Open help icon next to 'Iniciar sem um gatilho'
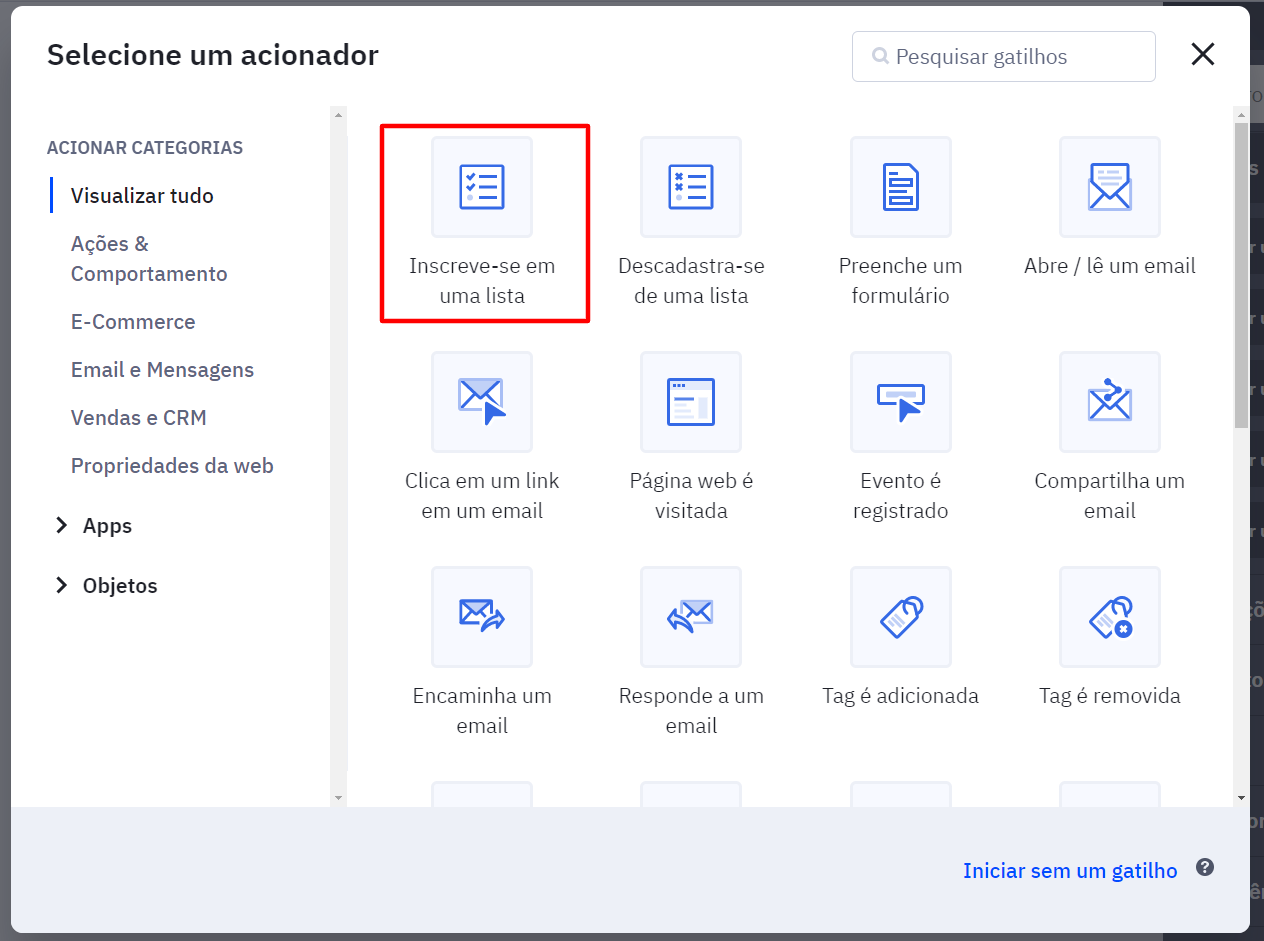 pyautogui.click(x=1205, y=868)
